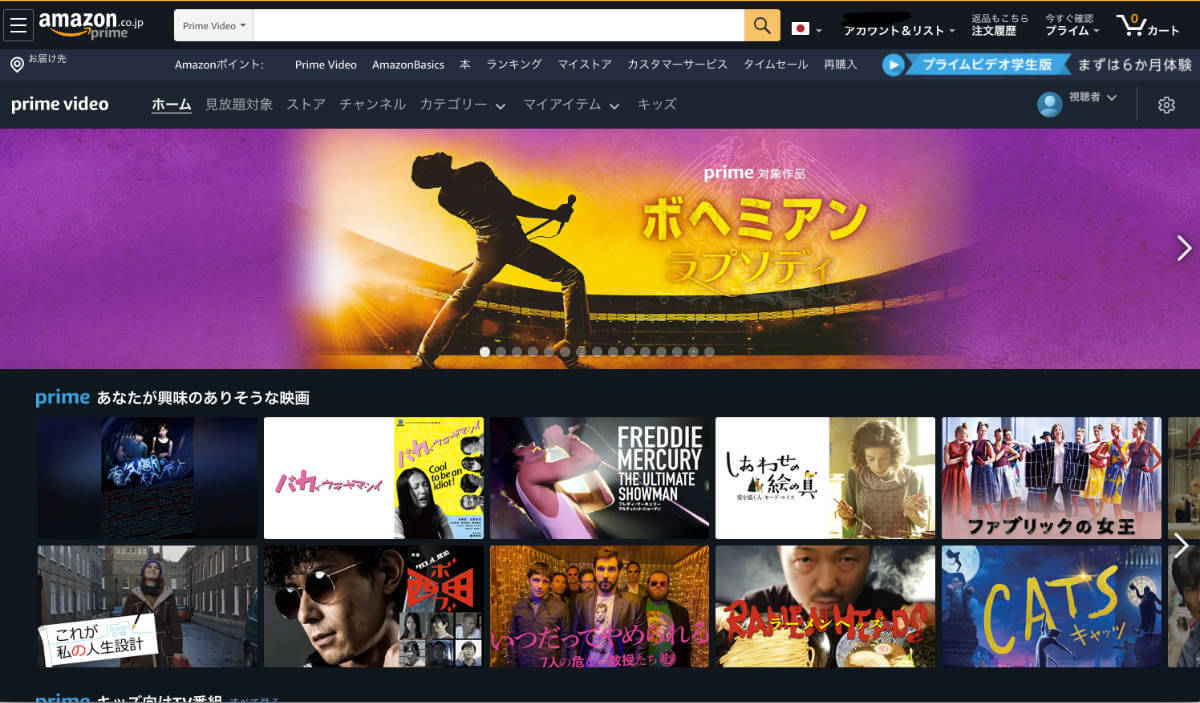Image resolution: width=1200 pixels, height=703 pixels.
Task: Click the 視聴者 profile avatar icon
Action: click(1048, 104)
